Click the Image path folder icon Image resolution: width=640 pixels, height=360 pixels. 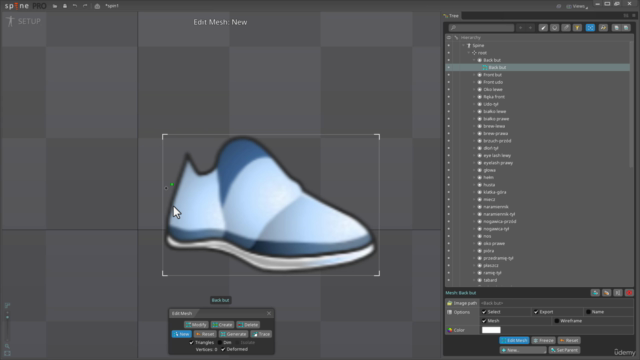click(x=449, y=303)
